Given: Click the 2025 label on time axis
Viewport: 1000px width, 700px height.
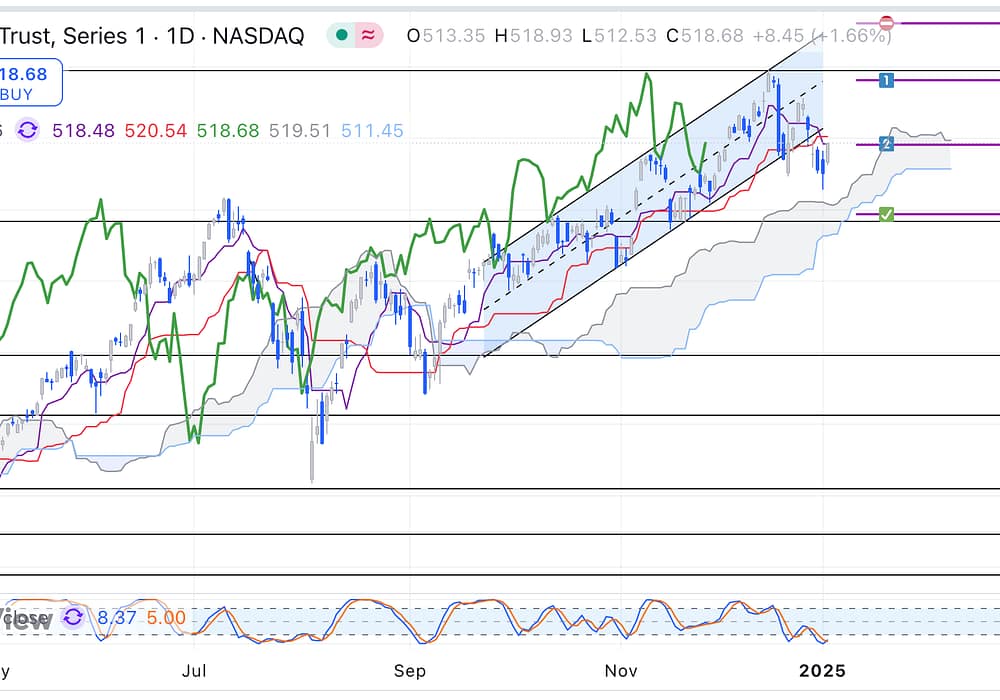Looking at the screenshot, I should tap(825, 671).
